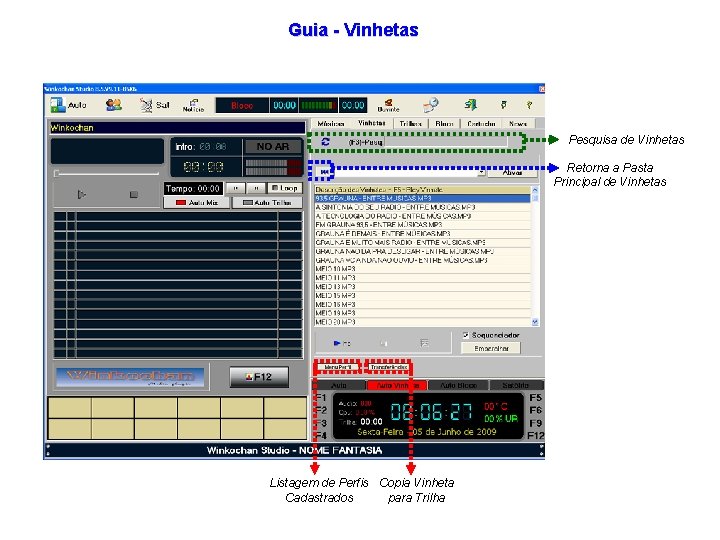720x540 pixels.
Task: Switch to the Vinhetas tab
Action: tap(371, 123)
